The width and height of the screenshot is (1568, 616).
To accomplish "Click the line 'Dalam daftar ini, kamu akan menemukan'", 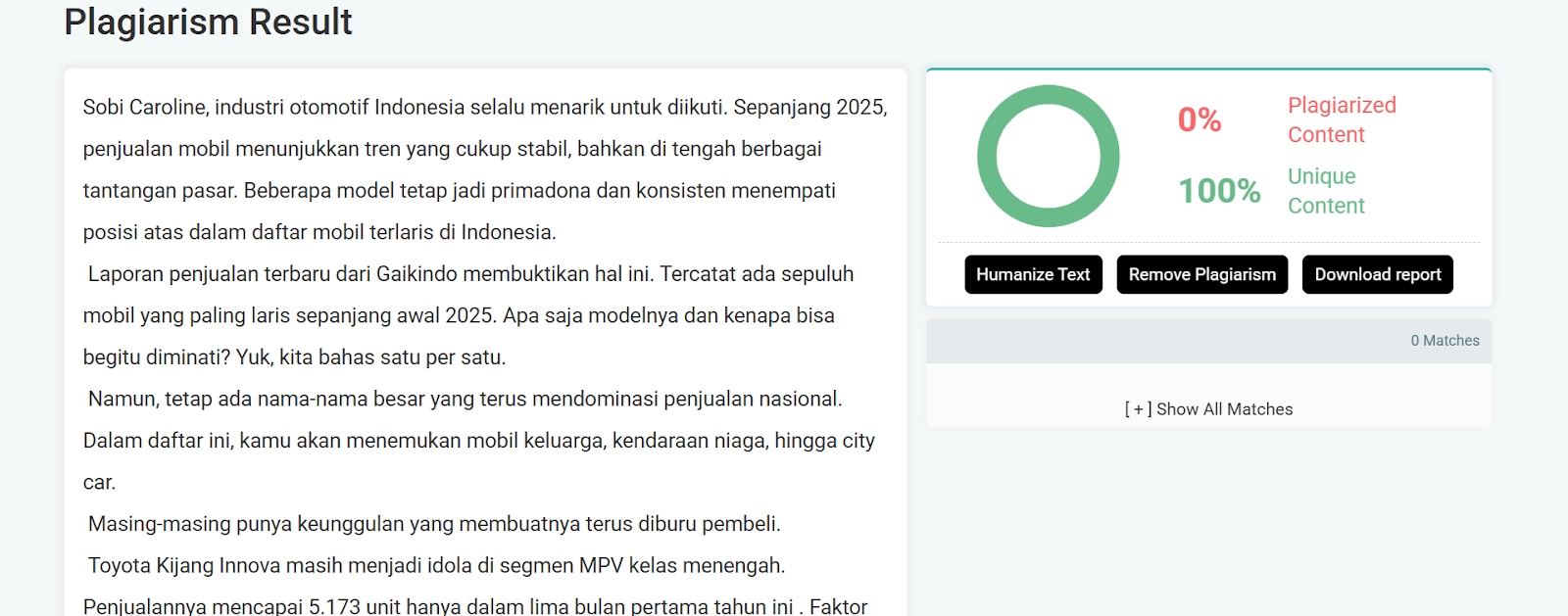I will 479,441.
